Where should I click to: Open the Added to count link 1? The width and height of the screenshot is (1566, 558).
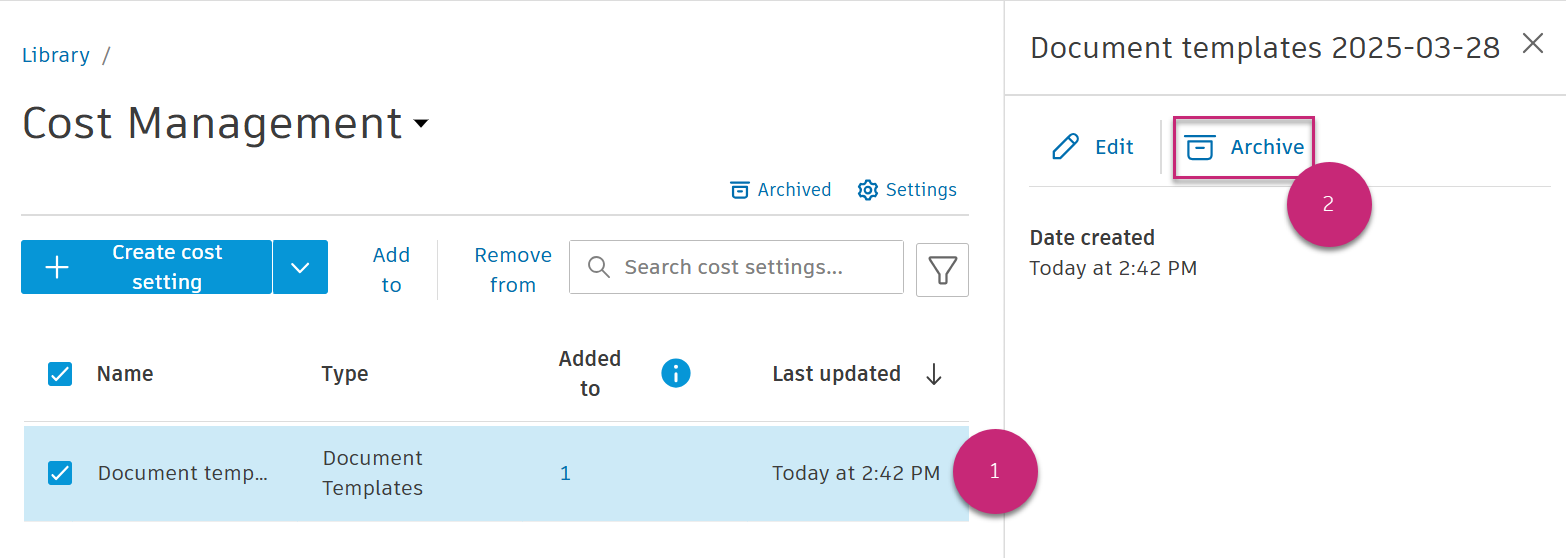565,473
